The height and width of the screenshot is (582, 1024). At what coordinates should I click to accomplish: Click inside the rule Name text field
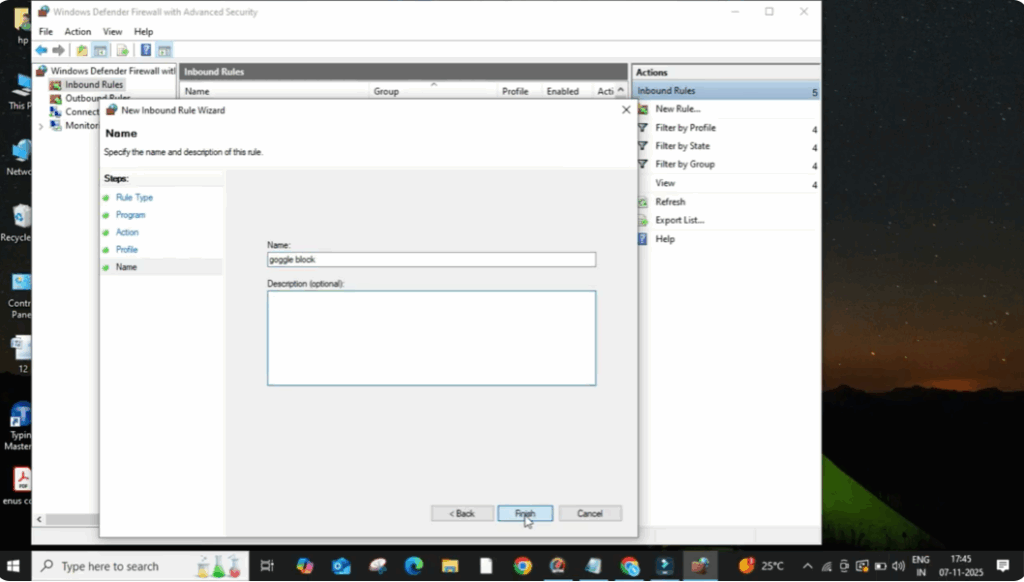tap(431, 259)
